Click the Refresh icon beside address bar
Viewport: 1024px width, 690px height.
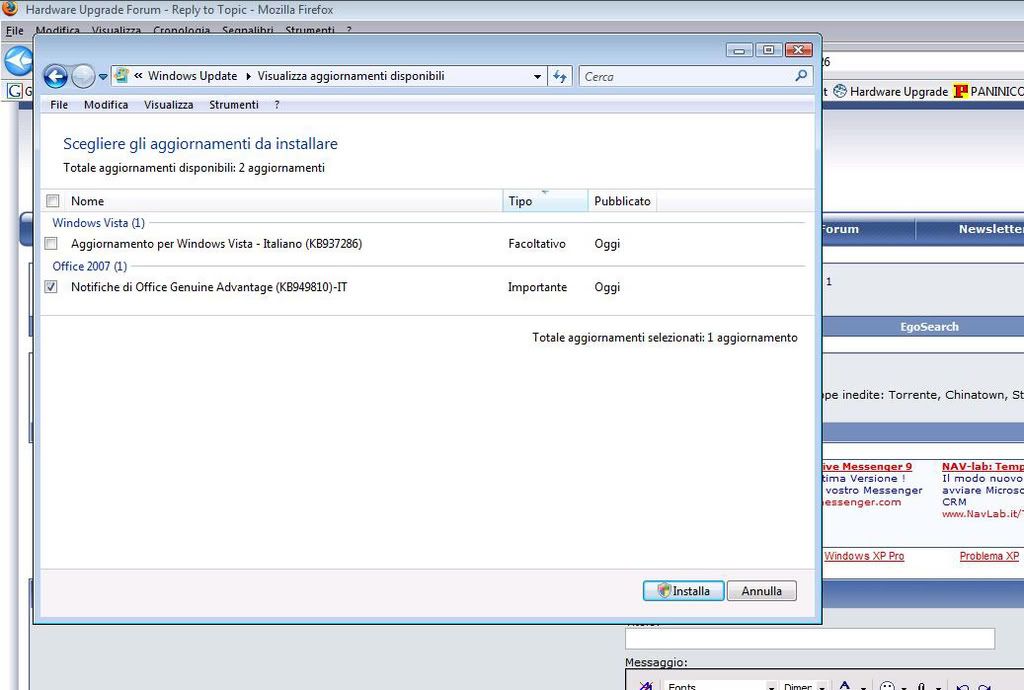[x=560, y=76]
